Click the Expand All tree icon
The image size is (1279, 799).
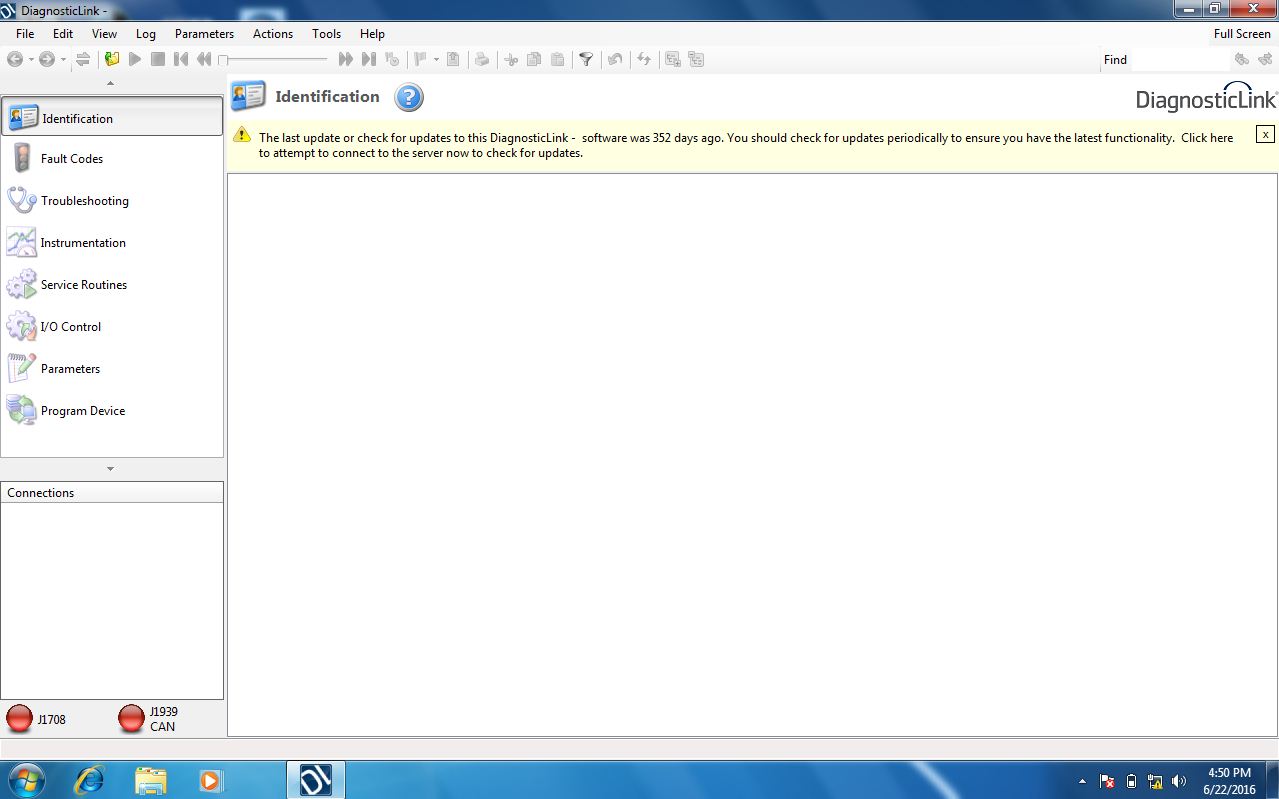(673, 60)
